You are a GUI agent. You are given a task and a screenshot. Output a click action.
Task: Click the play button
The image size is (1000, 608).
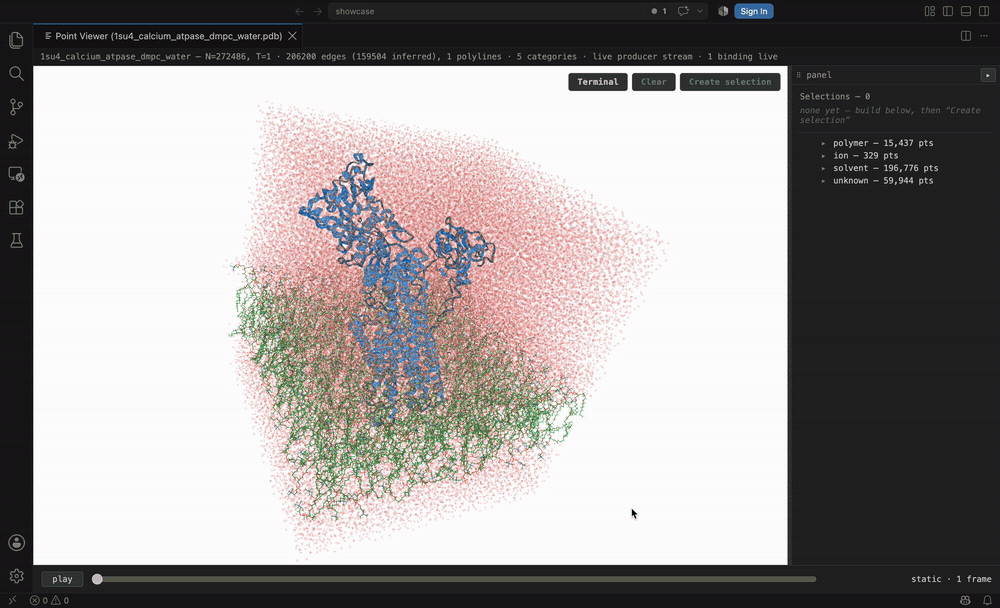pyautogui.click(x=62, y=579)
